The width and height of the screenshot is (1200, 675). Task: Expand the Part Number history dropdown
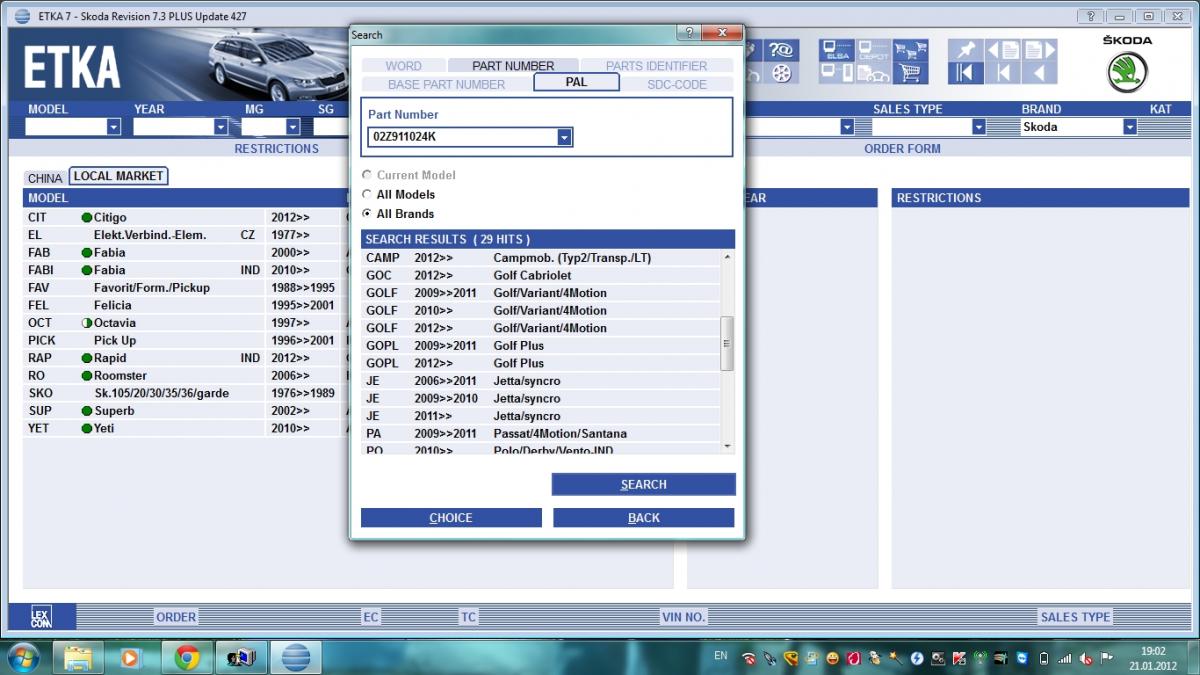(565, 137)
